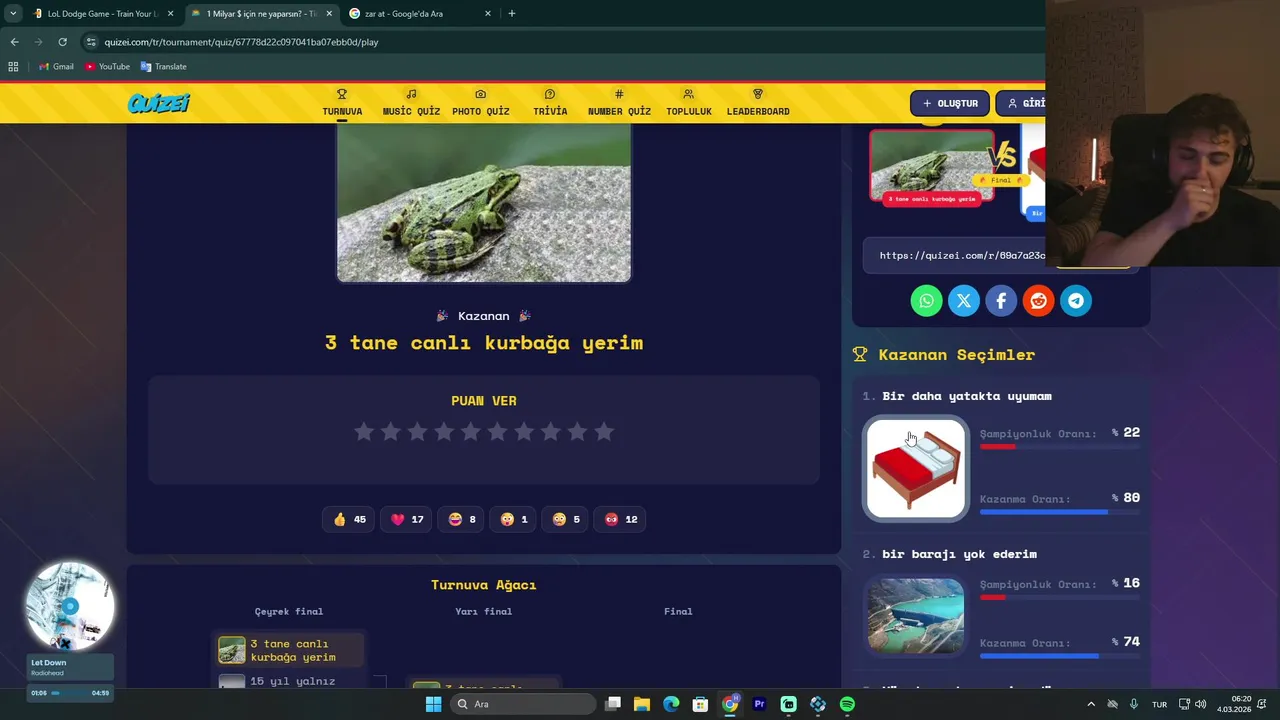Share result via Reddit icon

point(1038,301)
